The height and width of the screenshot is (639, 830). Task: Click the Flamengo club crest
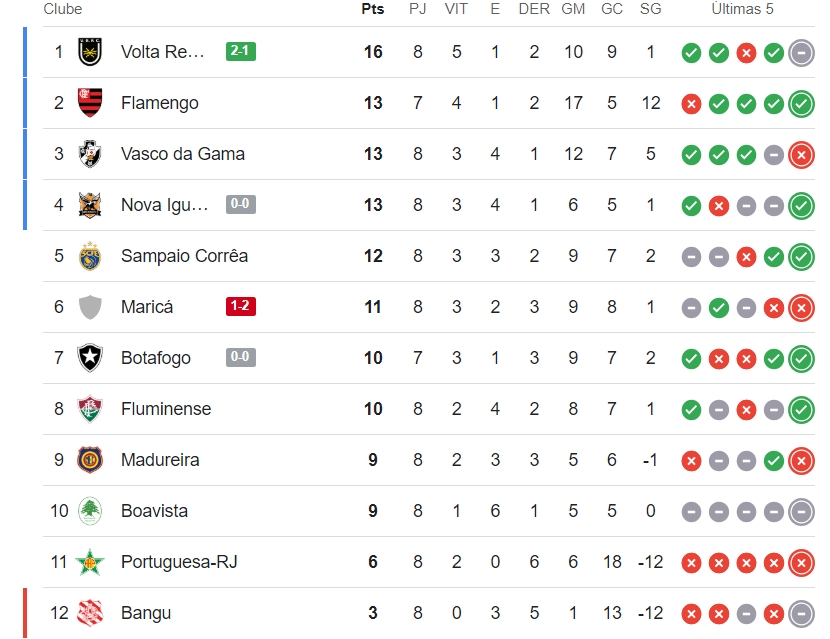pyautogui.click(x=90, y=103)
